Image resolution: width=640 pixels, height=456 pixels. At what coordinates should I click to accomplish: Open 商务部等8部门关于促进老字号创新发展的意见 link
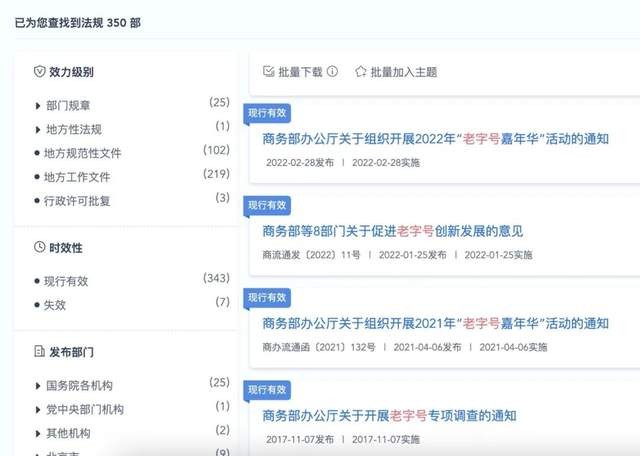pyautogui.click(x=393, y=231)
